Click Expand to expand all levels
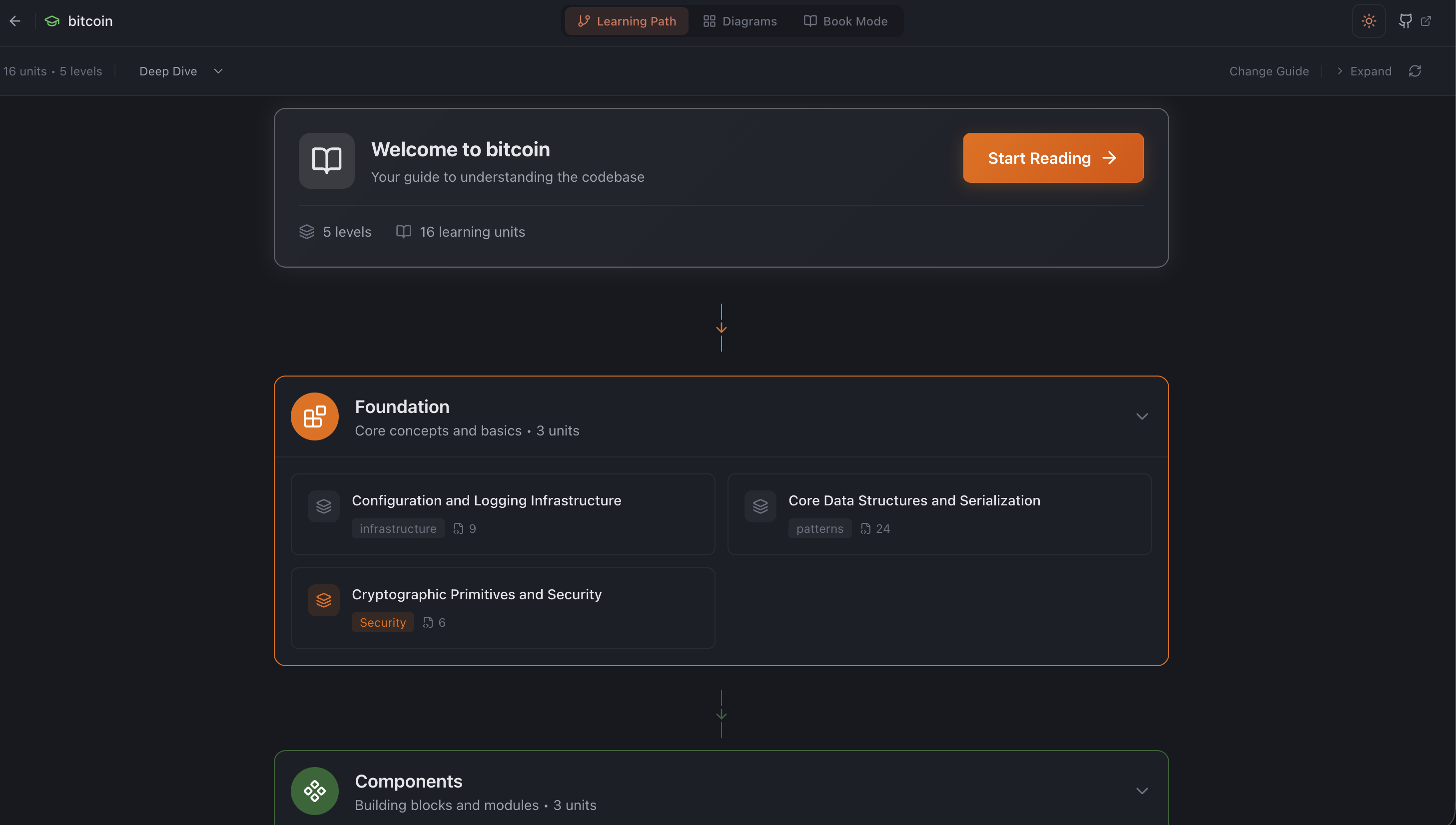 click(x=1364, y=71)
